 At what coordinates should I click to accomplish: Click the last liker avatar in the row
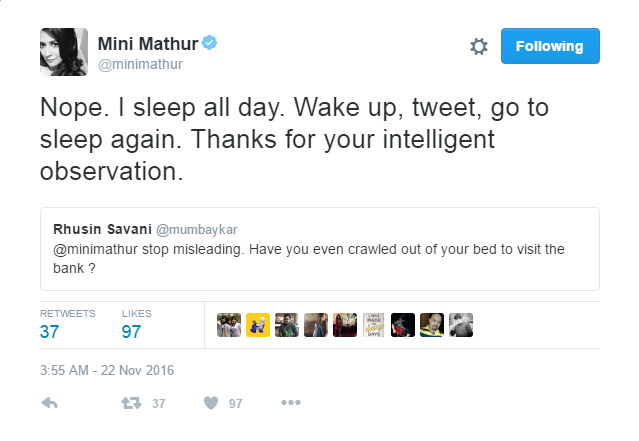pos(461,325)
